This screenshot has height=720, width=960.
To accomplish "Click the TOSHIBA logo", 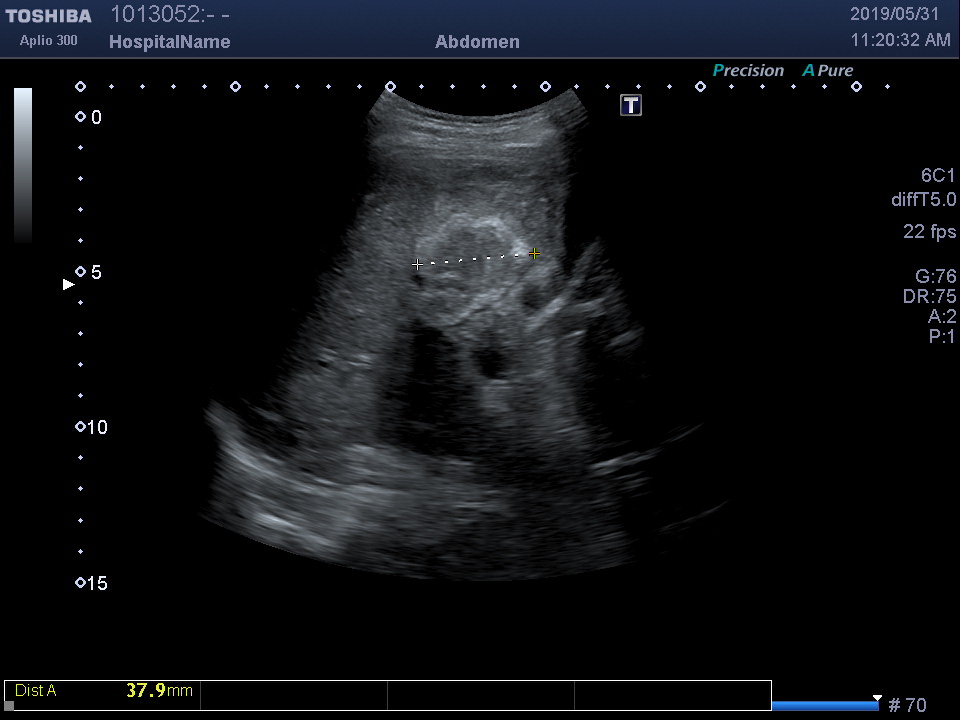I will click(48, 16).
